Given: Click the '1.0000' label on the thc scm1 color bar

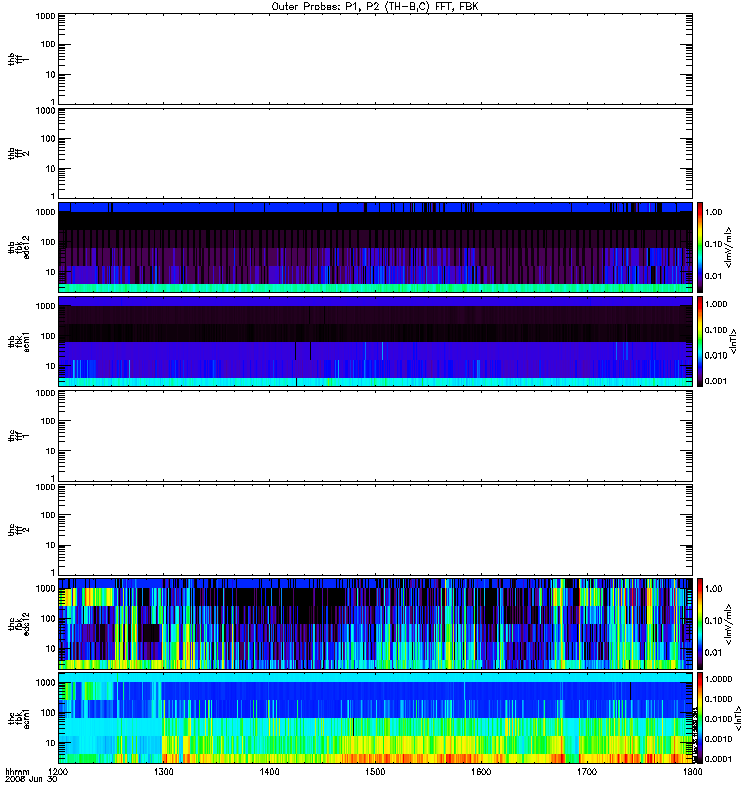Looking at the screenshot, I should coord(718,679).
